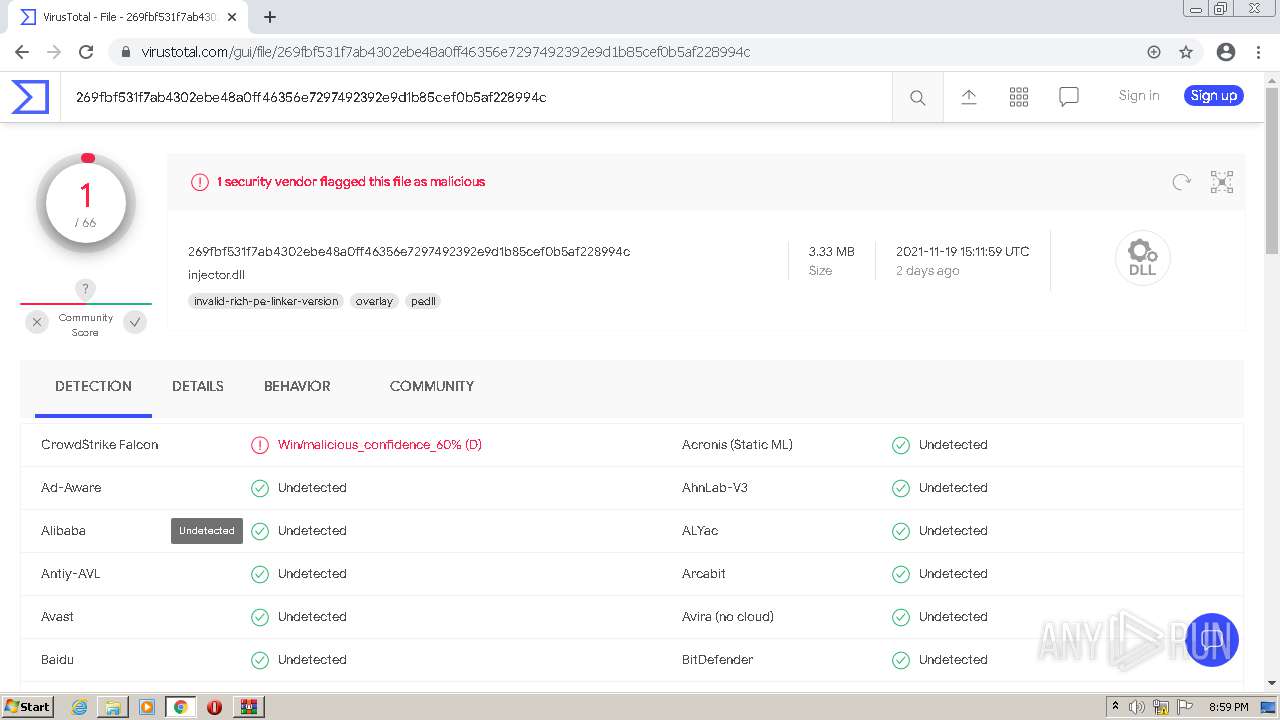Open the similarity graph icon
Screen dimensions: 1280x720
[1221, 182]
